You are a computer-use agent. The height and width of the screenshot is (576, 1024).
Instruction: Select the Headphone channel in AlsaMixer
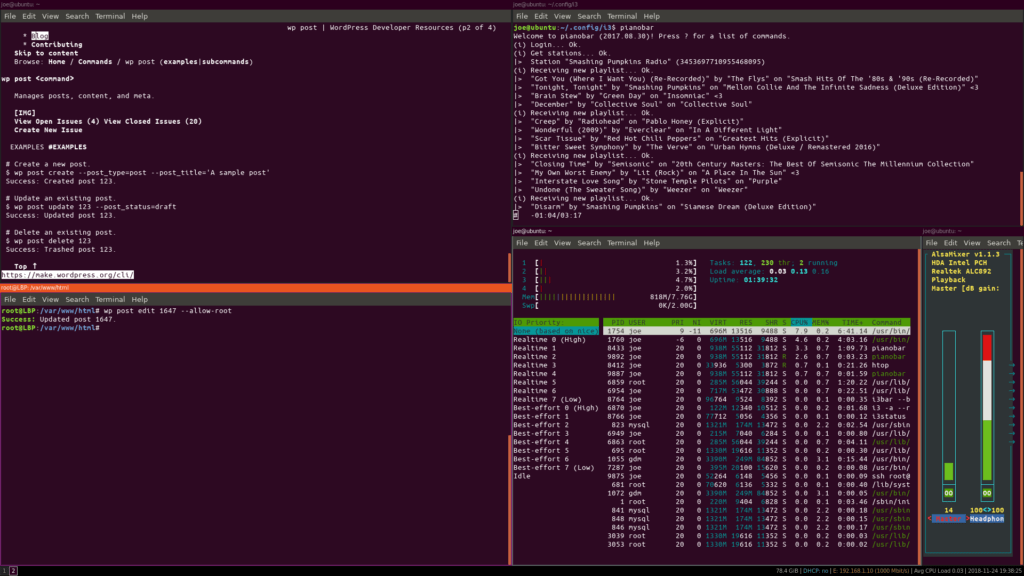click(x=988, y=519)
